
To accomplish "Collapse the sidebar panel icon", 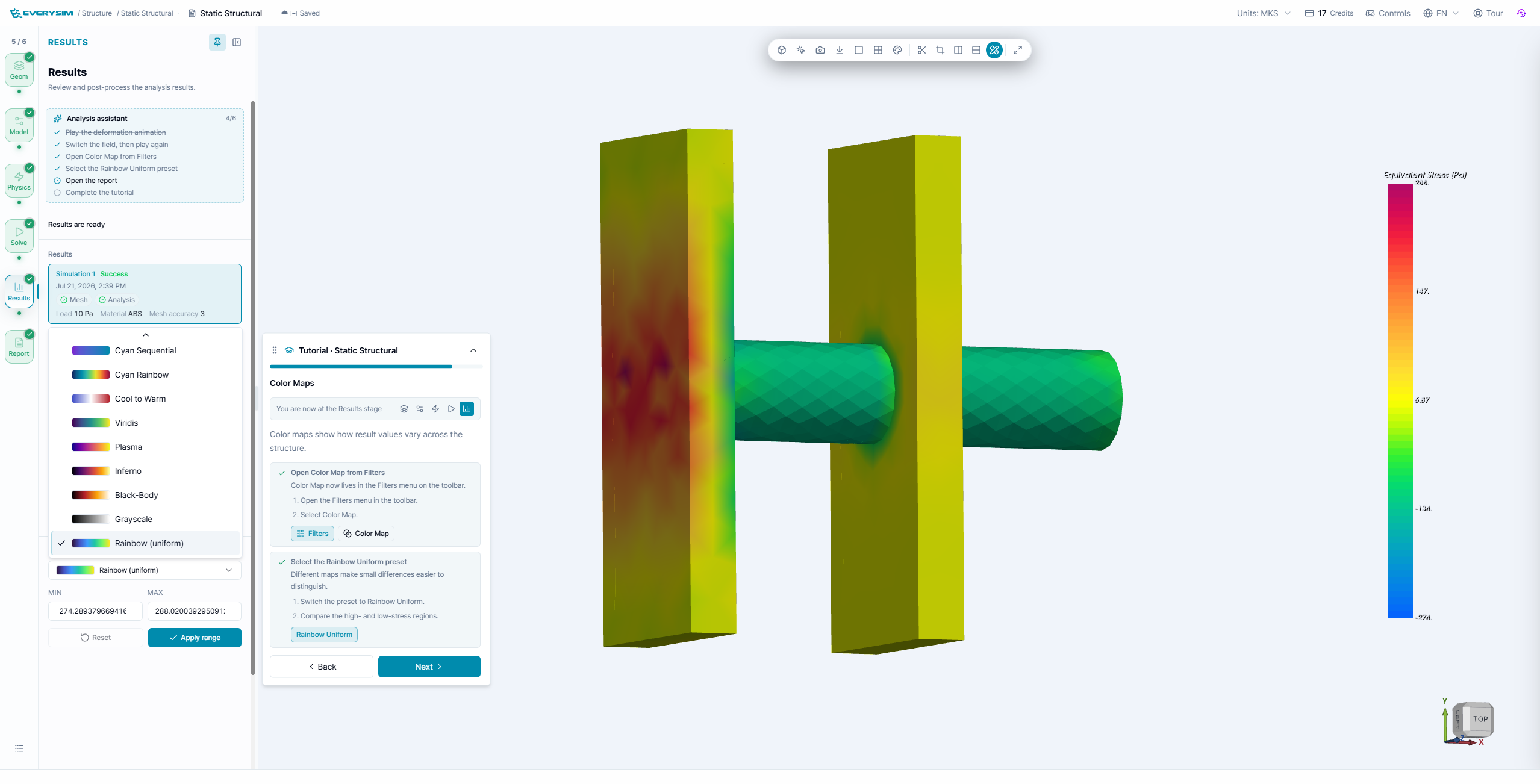I will coord(237,42).
